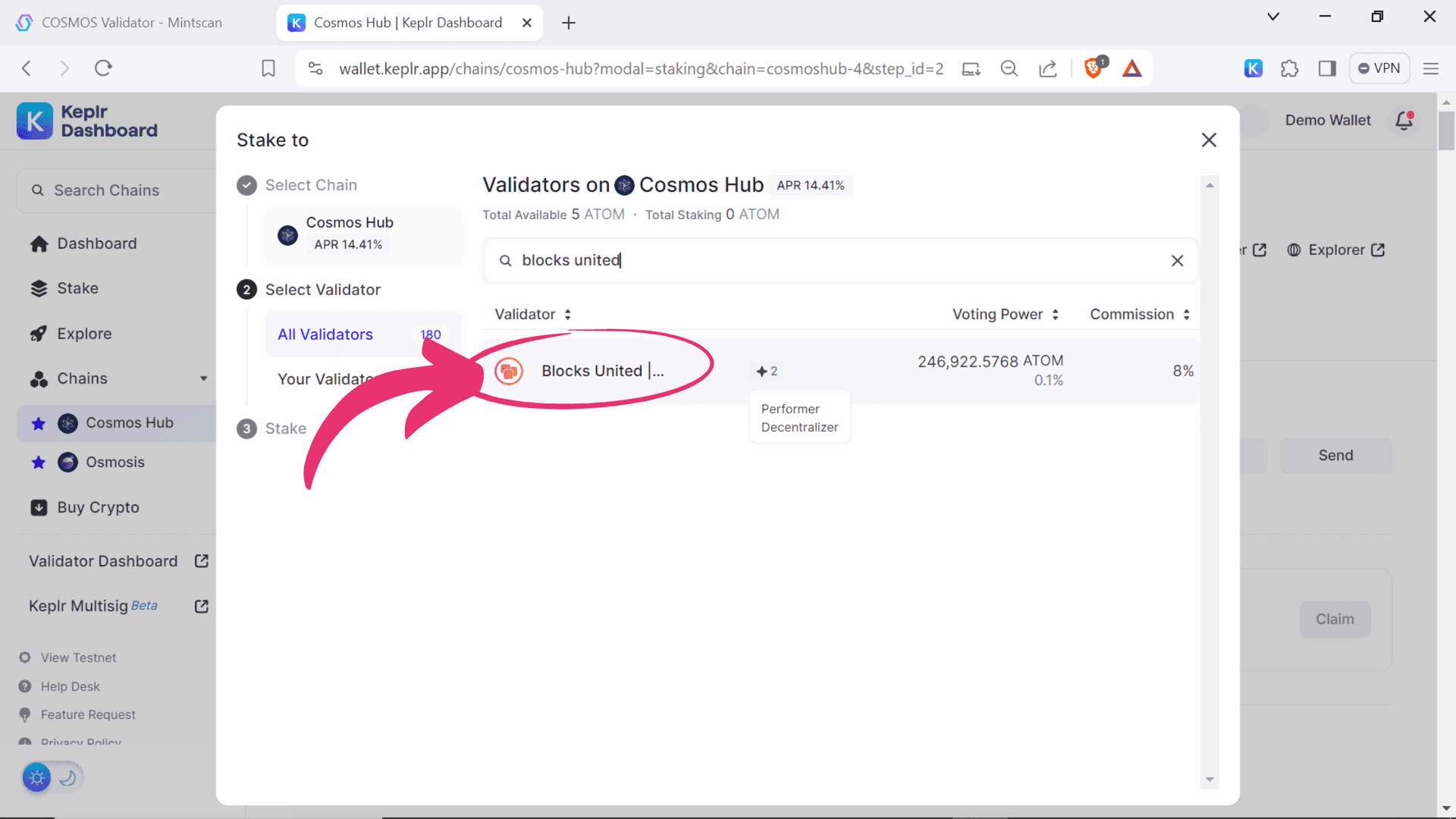Open the Your Validators tab

pyautogui.click(x=326, y=379)
